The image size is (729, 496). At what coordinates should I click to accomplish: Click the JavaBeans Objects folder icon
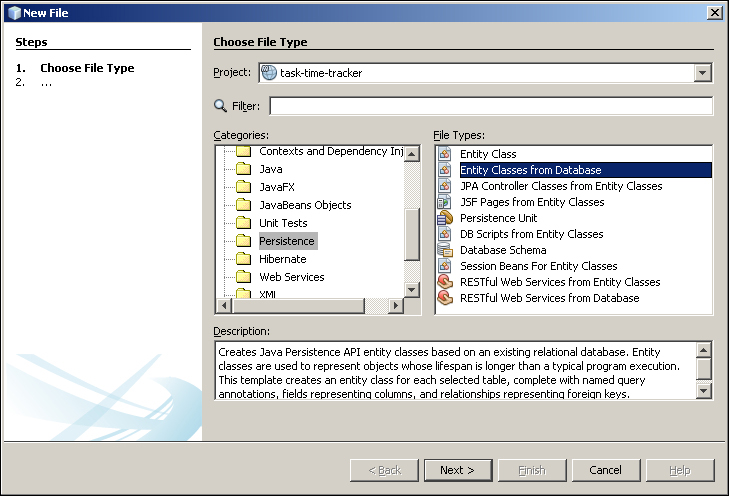tap(243, 205)
